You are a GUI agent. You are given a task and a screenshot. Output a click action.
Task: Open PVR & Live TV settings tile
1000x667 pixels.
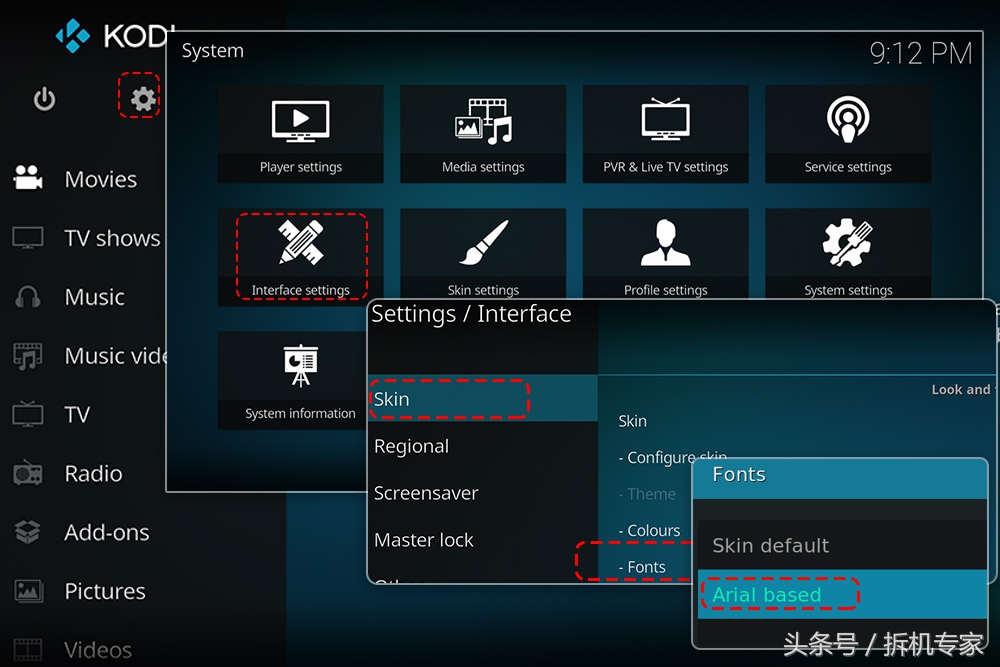(x=665, y=134)
